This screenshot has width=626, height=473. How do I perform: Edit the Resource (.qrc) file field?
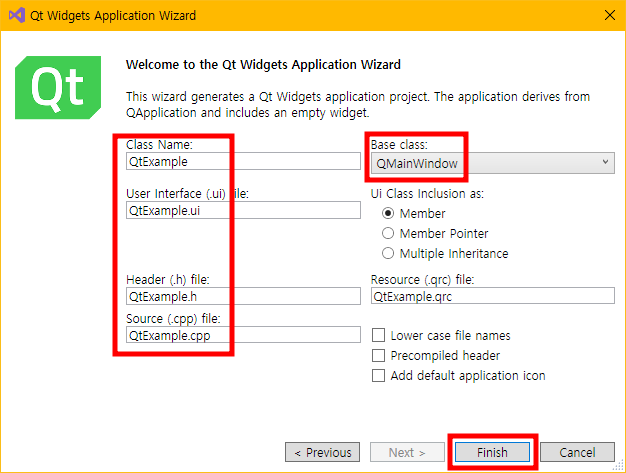[x=493, y=296]
